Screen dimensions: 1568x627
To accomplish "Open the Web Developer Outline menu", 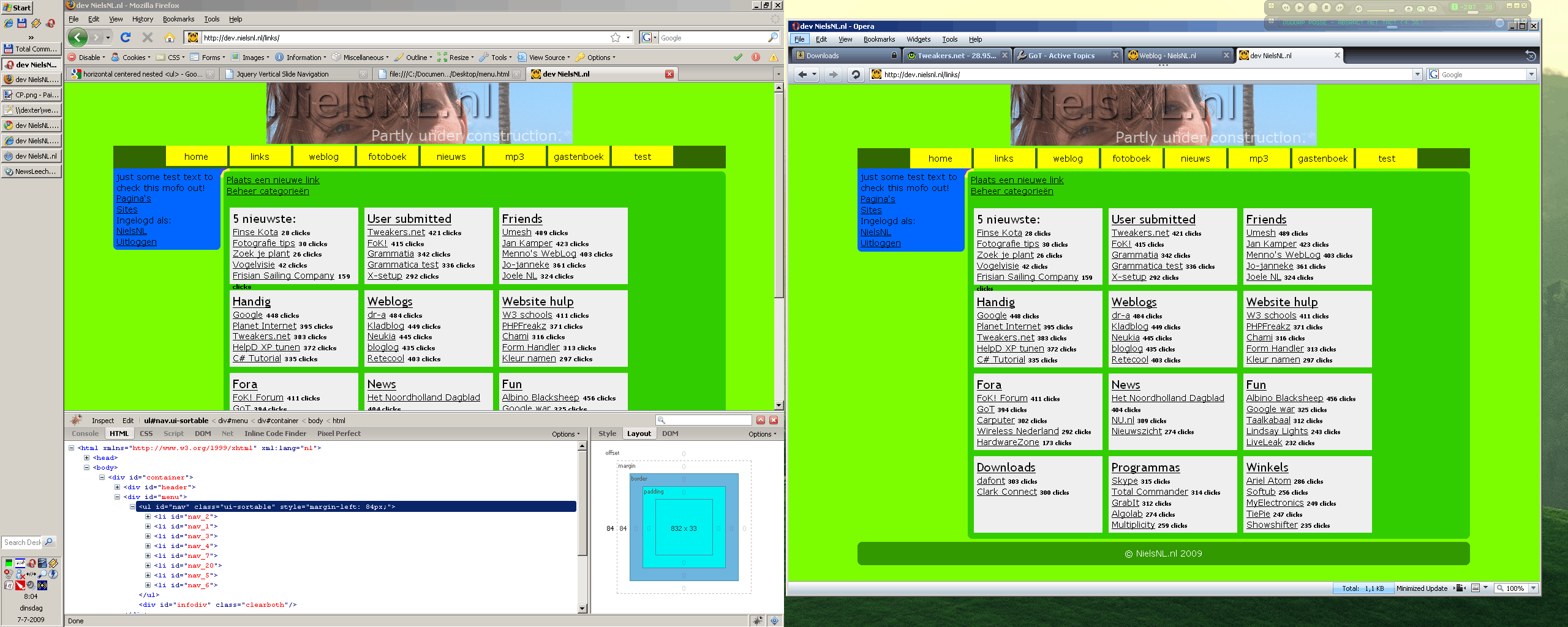I will (413, 58).
